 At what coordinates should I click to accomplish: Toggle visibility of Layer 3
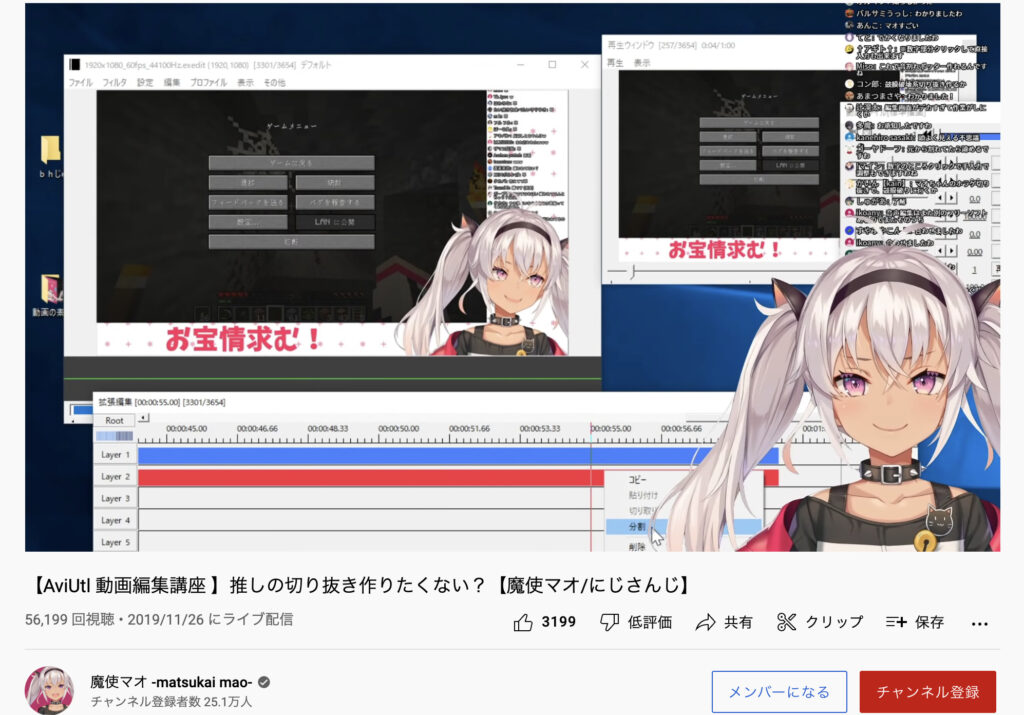pyautogui.click(x=115, y=498)
